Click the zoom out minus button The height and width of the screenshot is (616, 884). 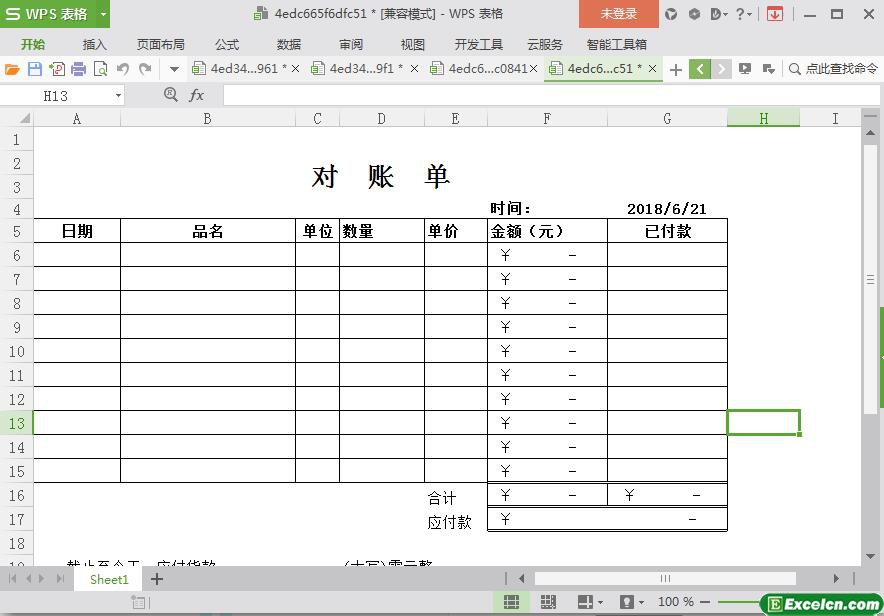tap(705, 602)
